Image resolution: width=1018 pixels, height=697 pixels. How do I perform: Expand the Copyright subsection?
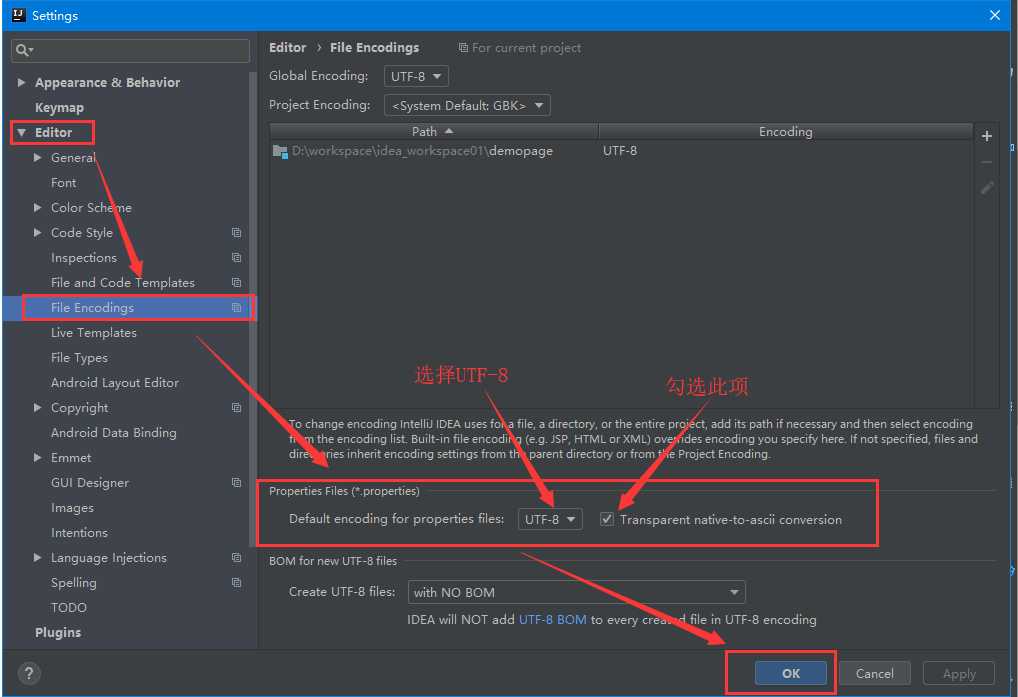pyautogui.click(x=38, y=408)
